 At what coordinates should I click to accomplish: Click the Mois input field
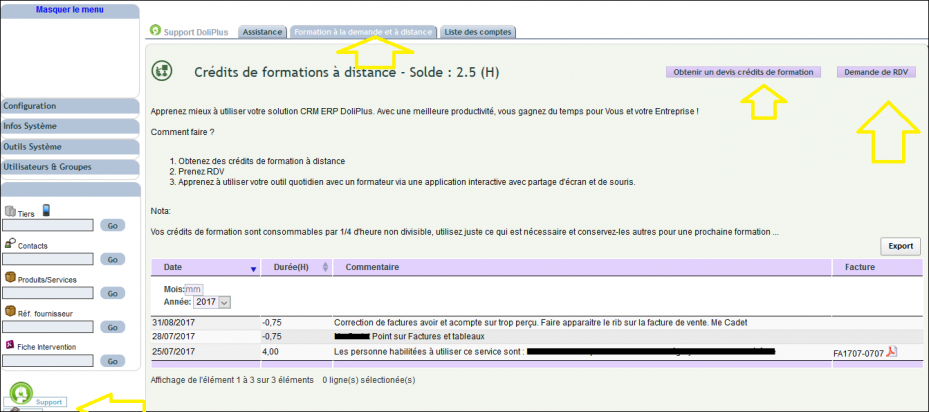[194, 290]
